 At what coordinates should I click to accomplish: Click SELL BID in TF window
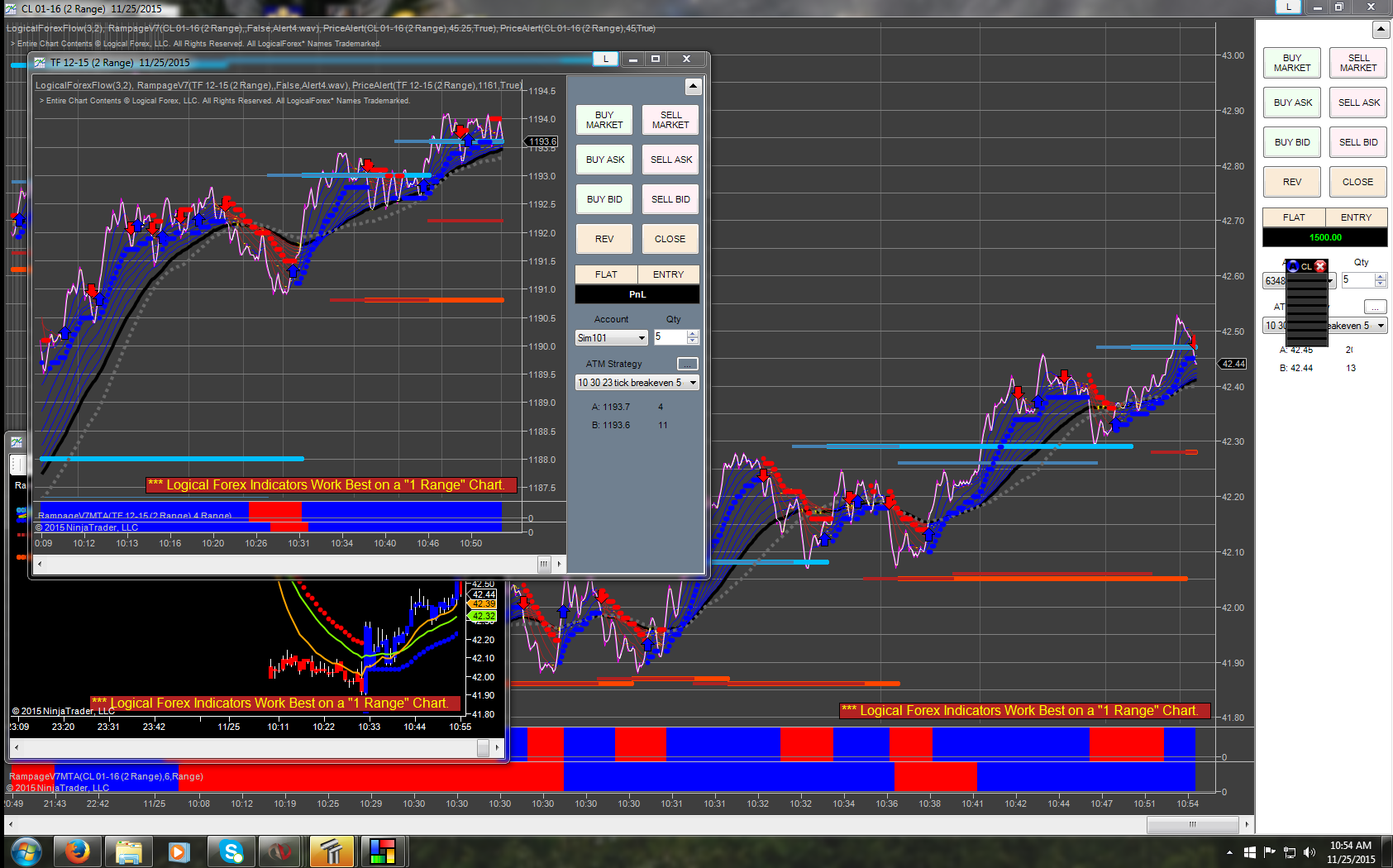tap(670, 199)
